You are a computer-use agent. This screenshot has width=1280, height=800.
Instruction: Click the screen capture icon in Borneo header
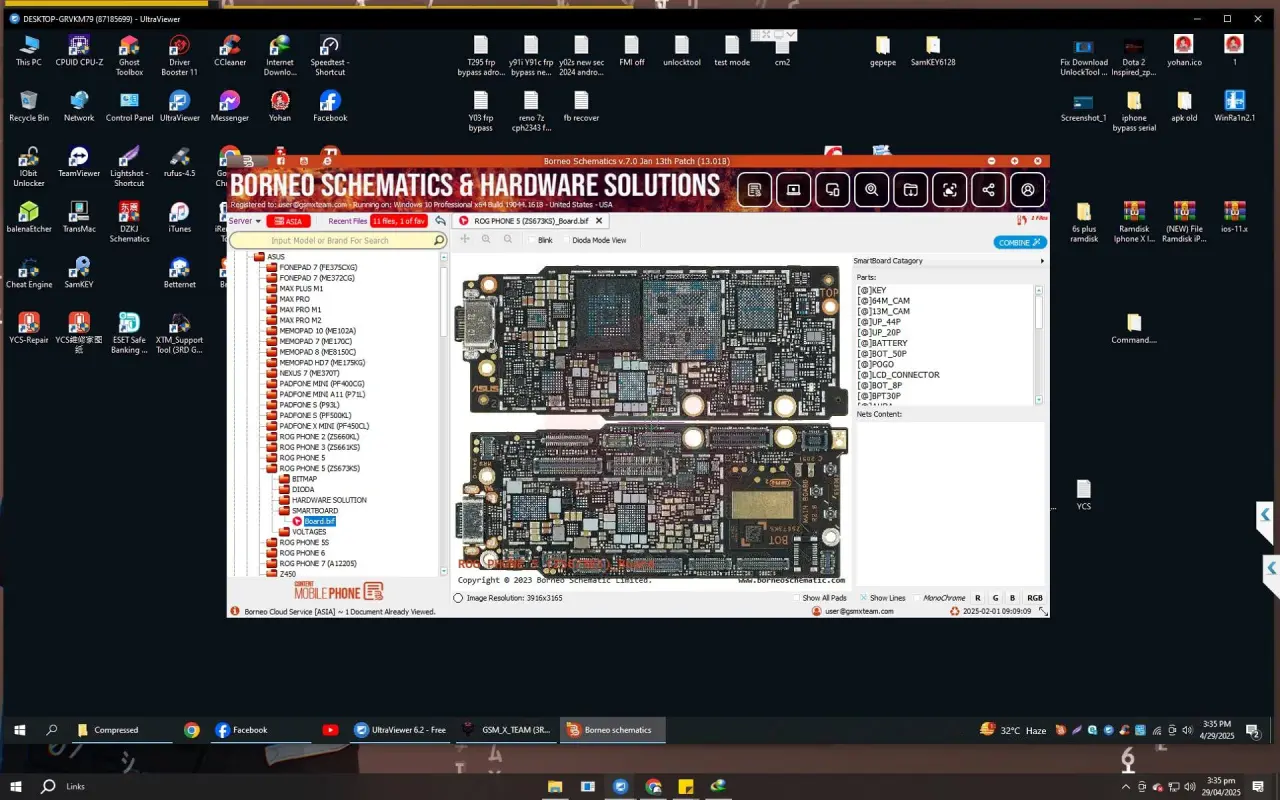(x=950, y=190)
